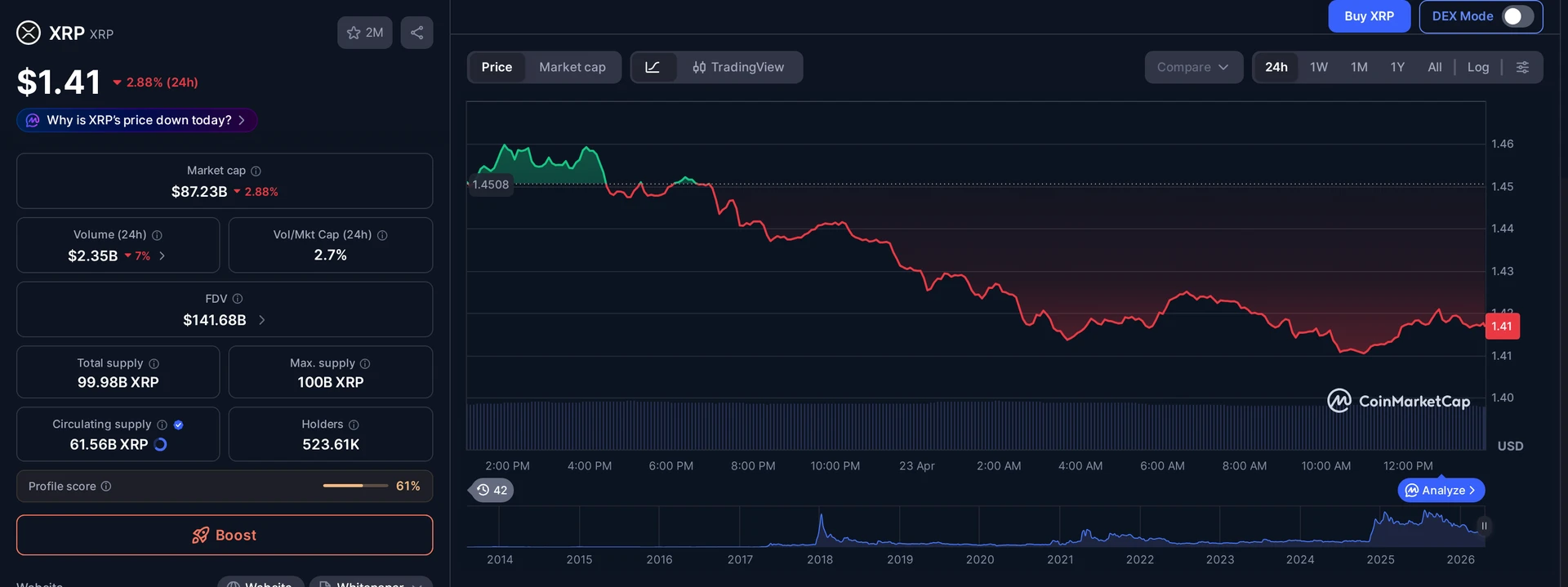Select the All time range

1435,67
